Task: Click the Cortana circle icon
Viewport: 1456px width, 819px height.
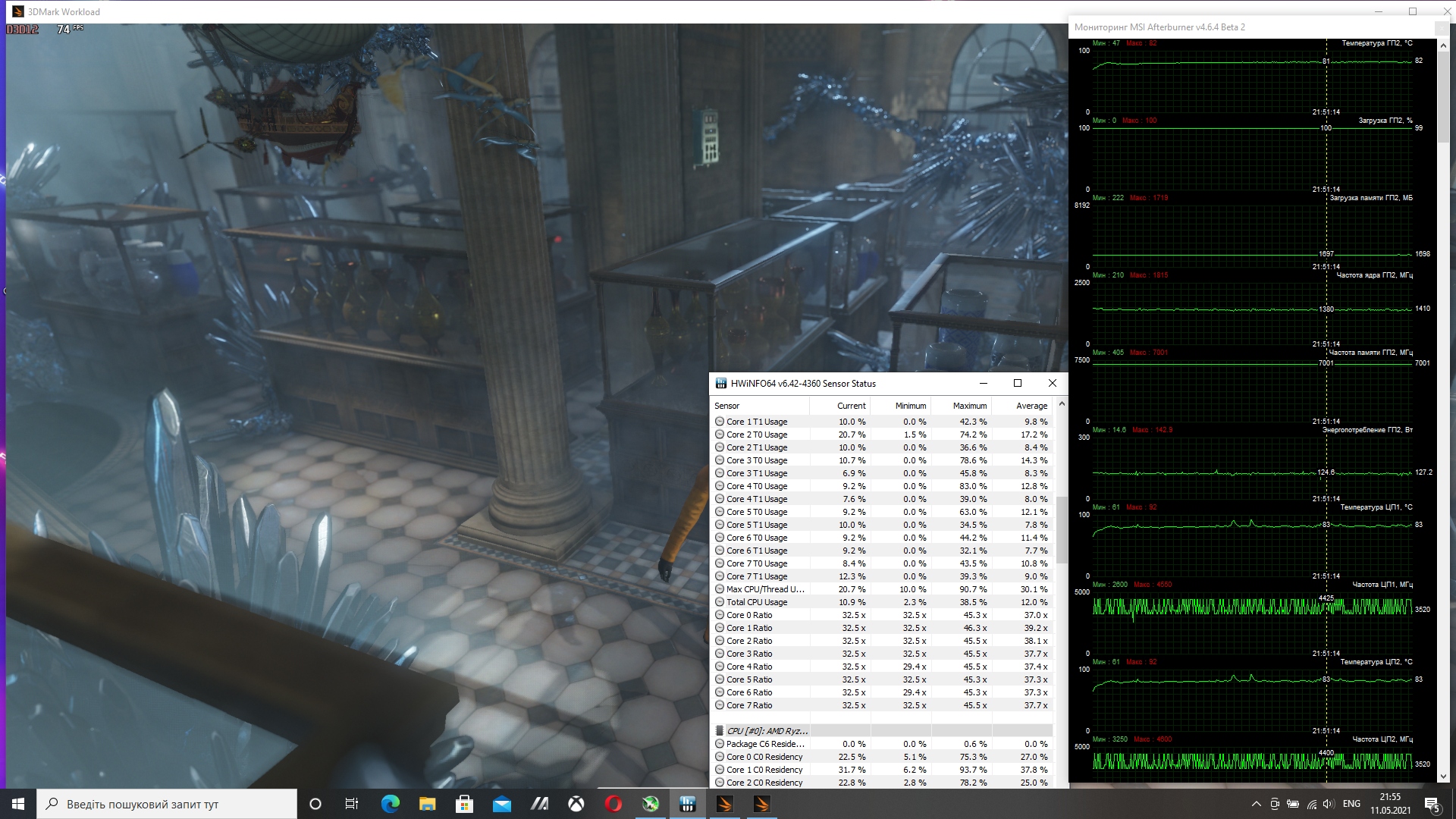Action: point(315,804)
